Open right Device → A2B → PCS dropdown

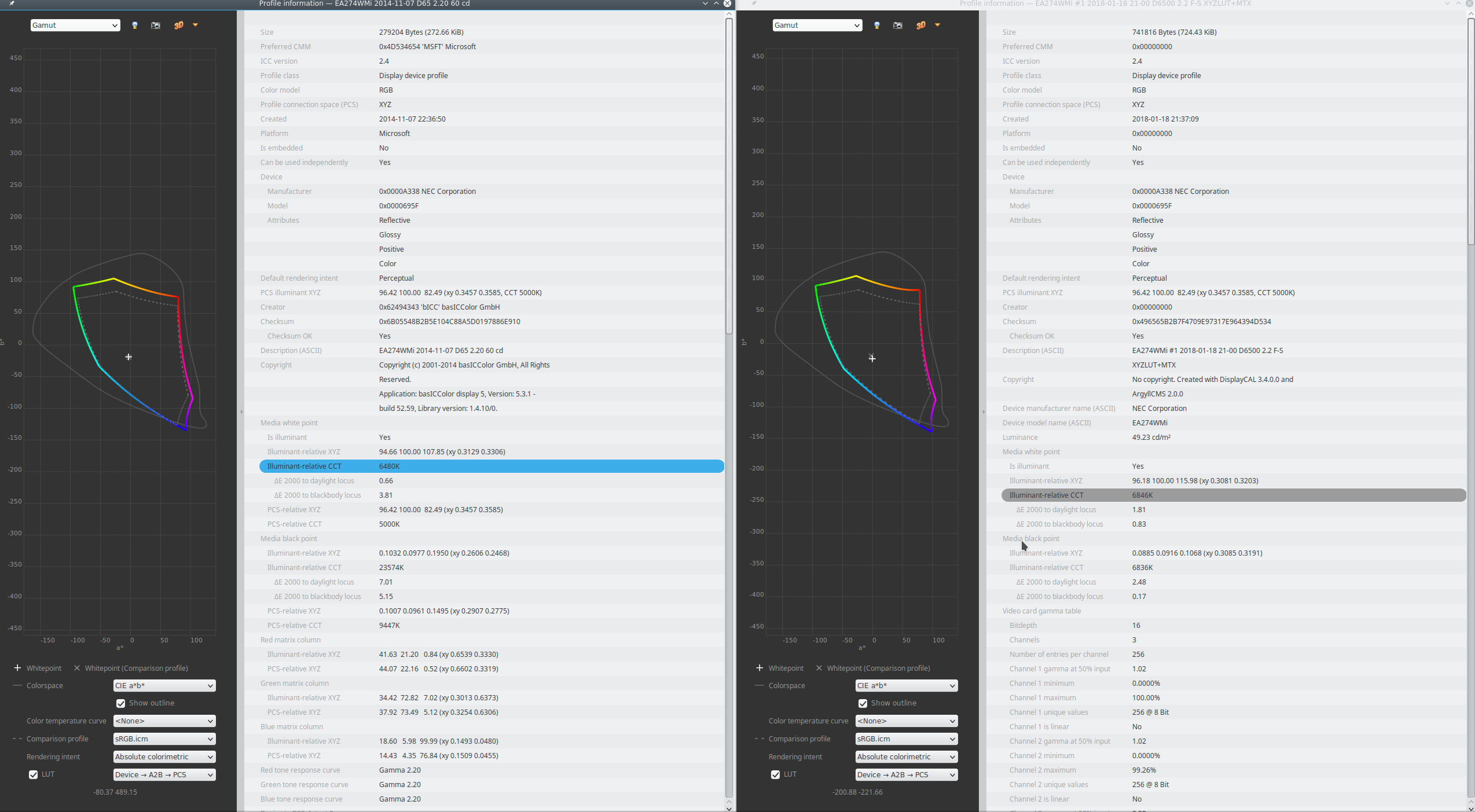[906, 775]
